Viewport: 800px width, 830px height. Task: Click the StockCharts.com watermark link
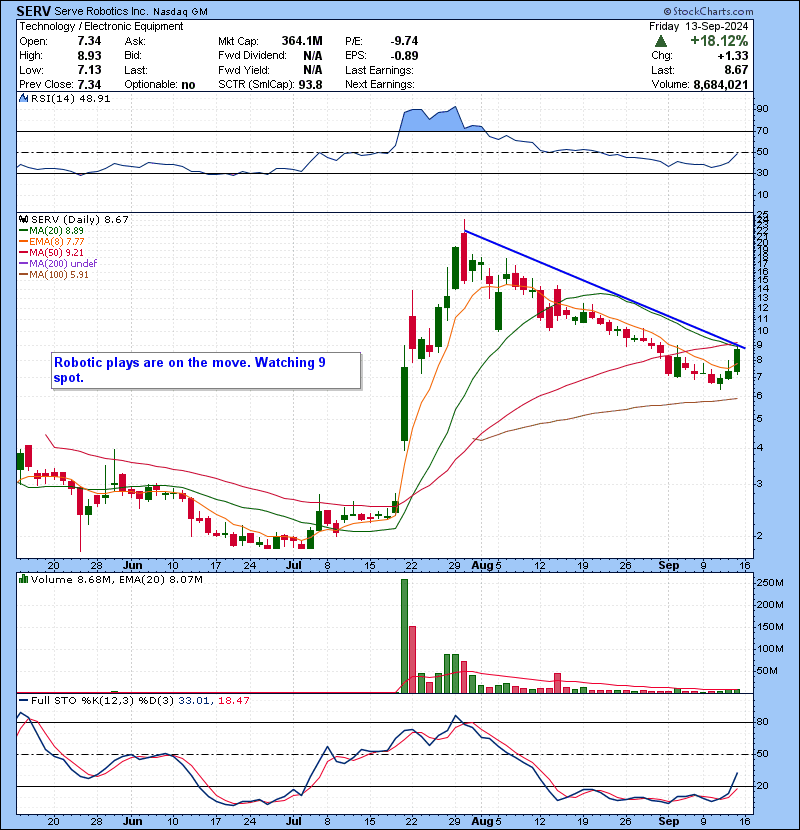click(x=708, y=11)
